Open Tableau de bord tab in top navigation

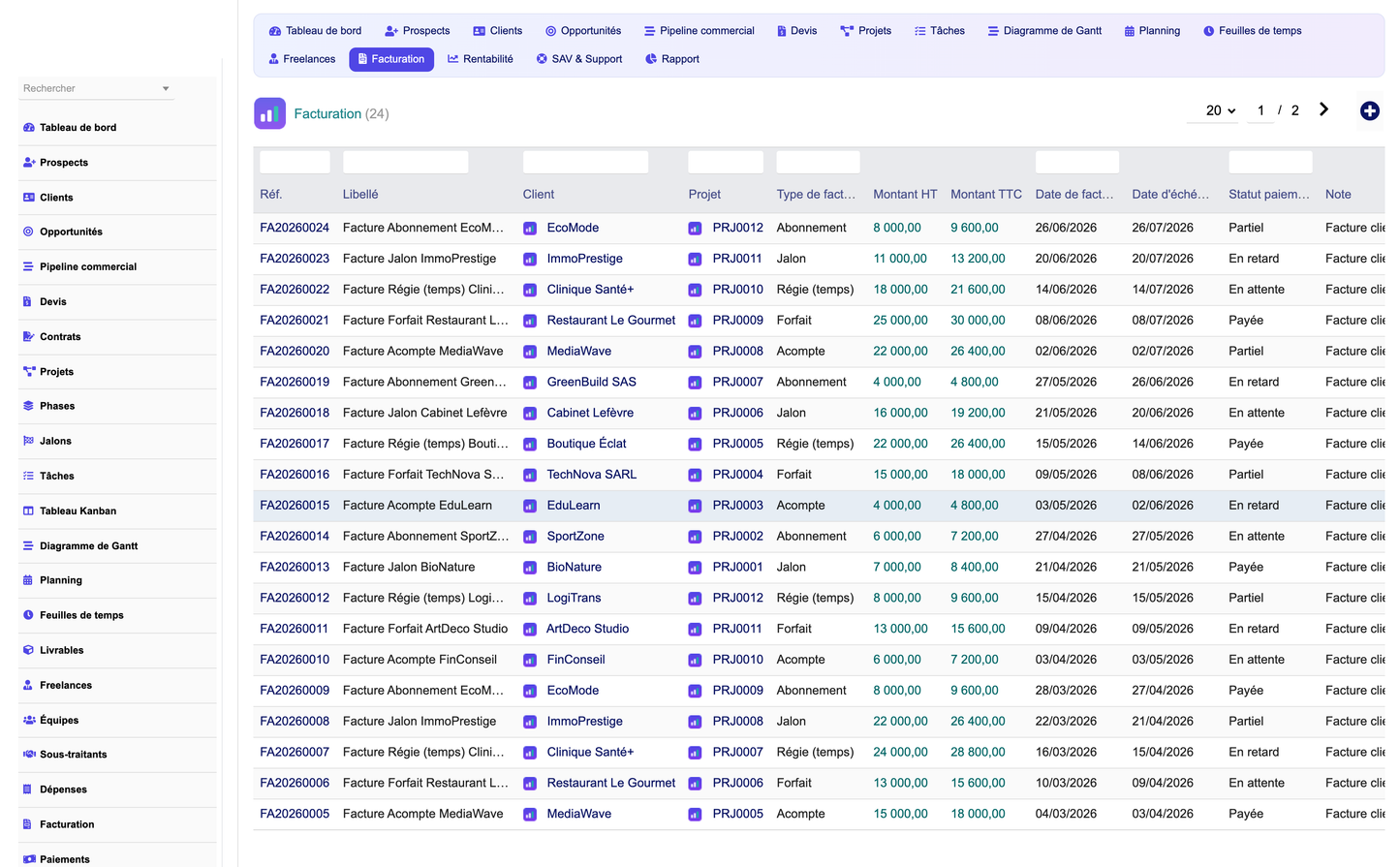[x=315, y=31]
